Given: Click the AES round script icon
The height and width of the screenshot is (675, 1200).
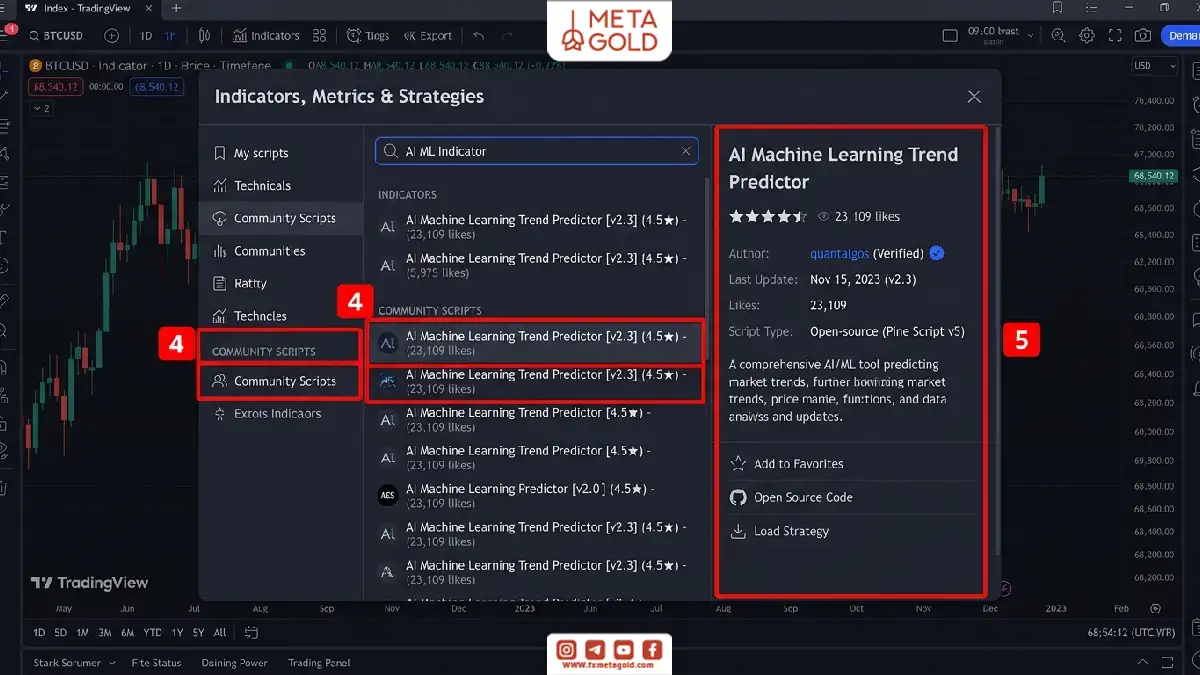Looking at the screenshot, I should (388, 495).
